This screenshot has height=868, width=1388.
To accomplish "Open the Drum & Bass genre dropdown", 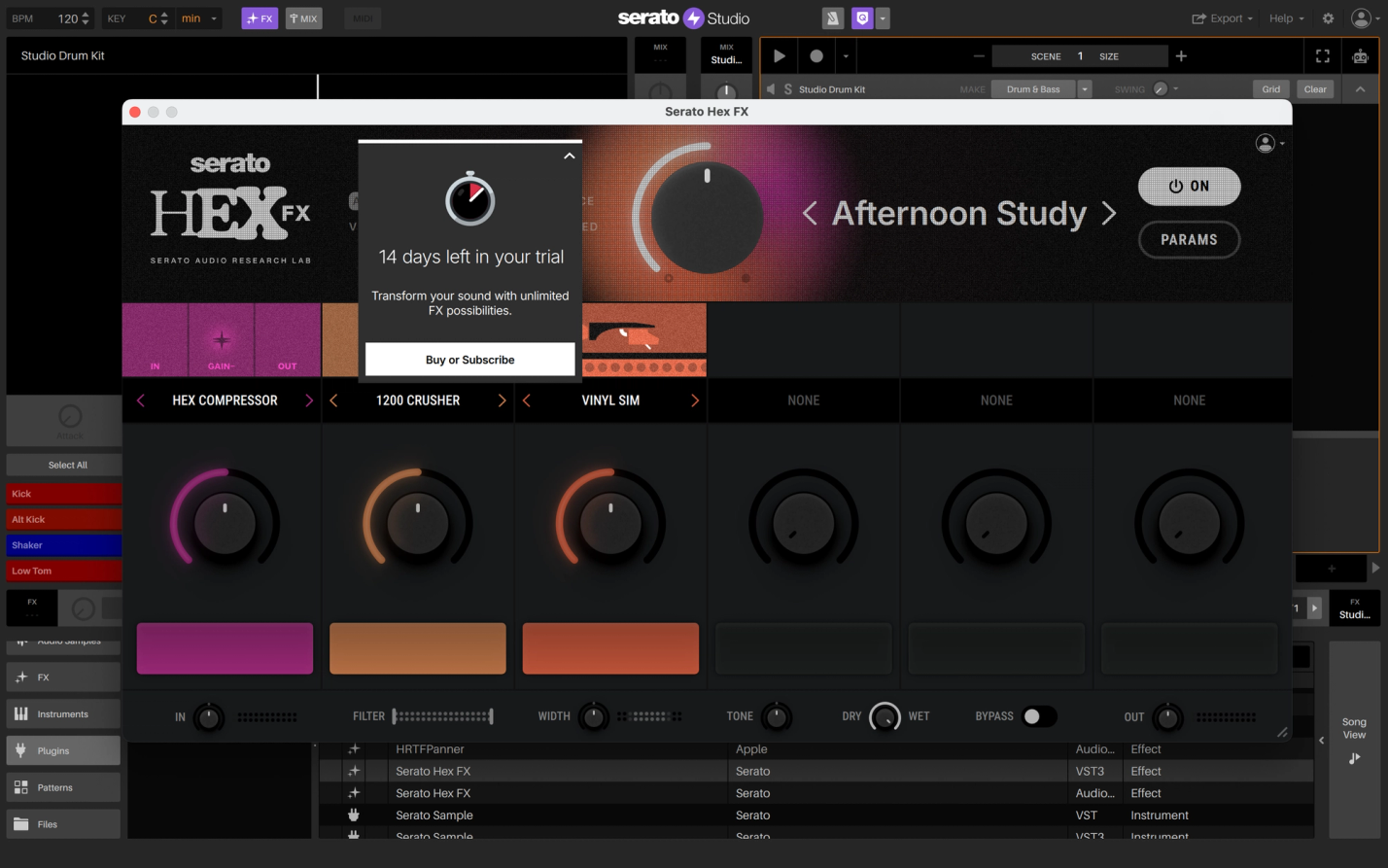I will (1085, 89).
